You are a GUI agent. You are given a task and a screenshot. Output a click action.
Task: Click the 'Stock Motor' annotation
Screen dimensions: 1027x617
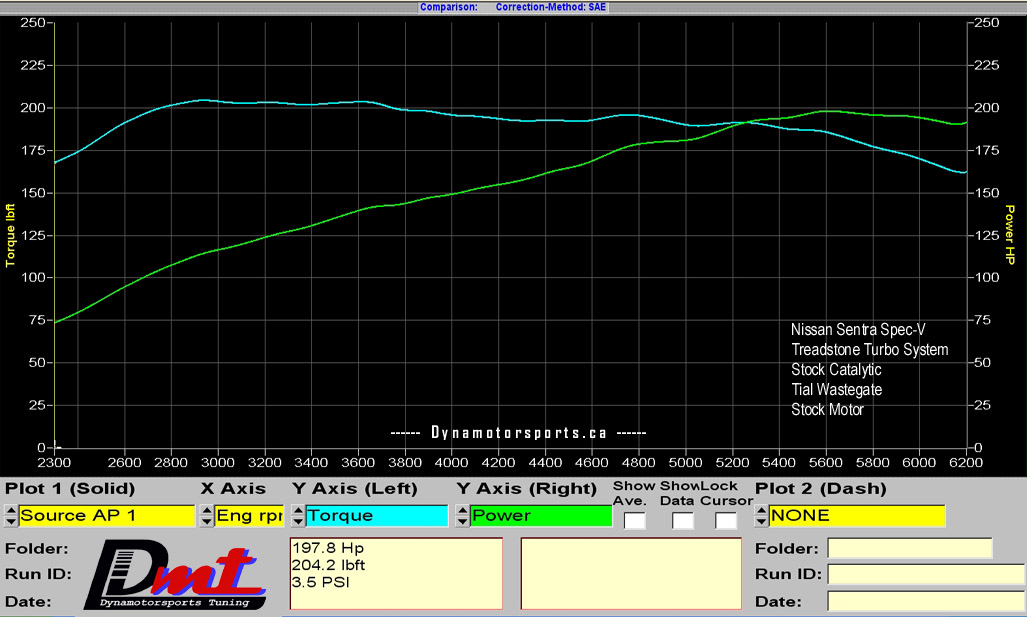point(827,409)
